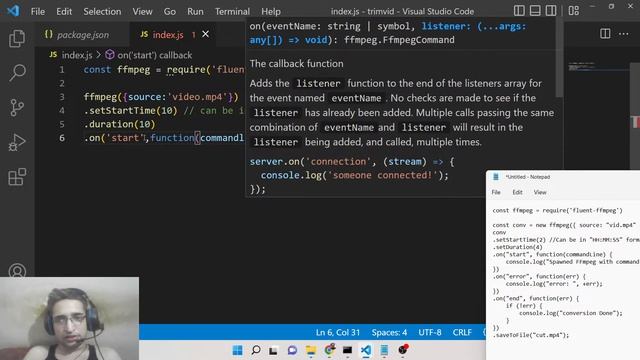Toggle the primary side bar layout icon
Image resolution: width=640 pixels, height=360 pixels.
[519, 11]
